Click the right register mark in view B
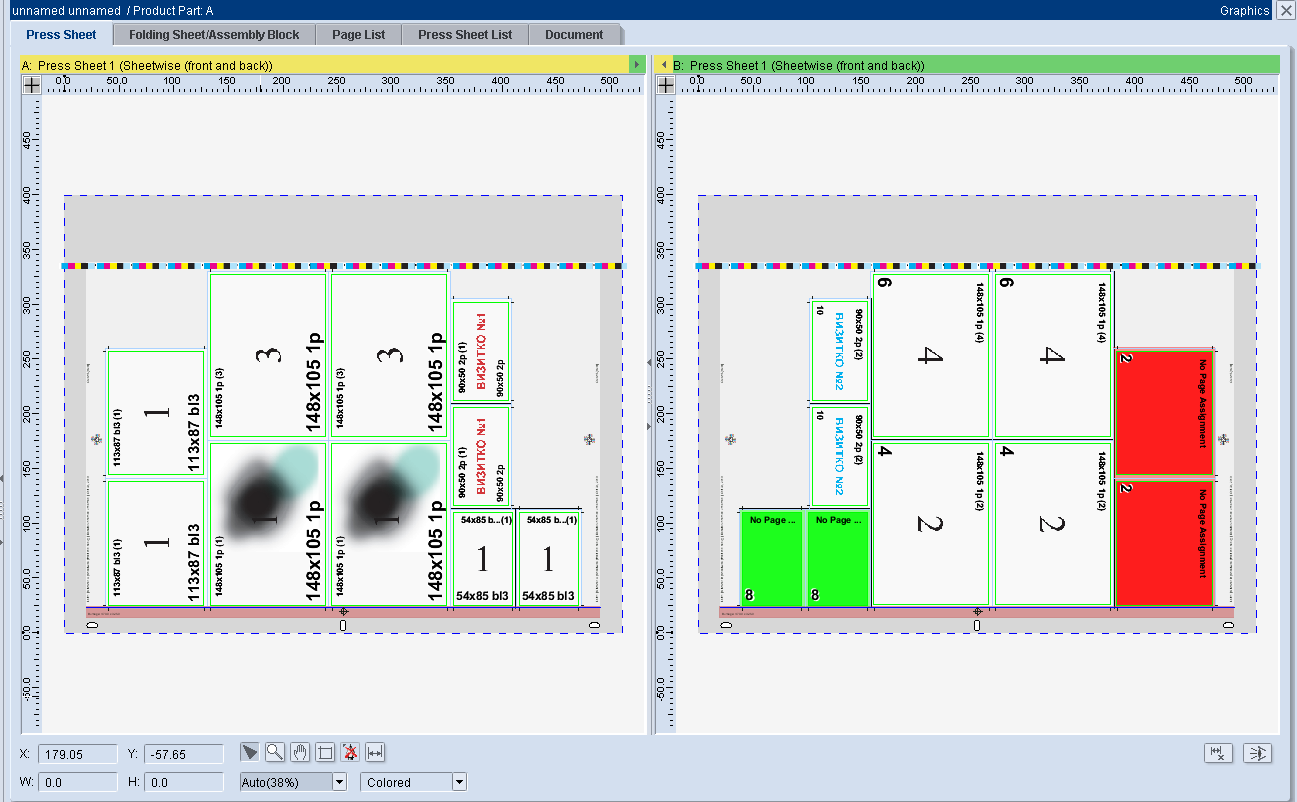 pyautogui.click(x=1223, y=439)
